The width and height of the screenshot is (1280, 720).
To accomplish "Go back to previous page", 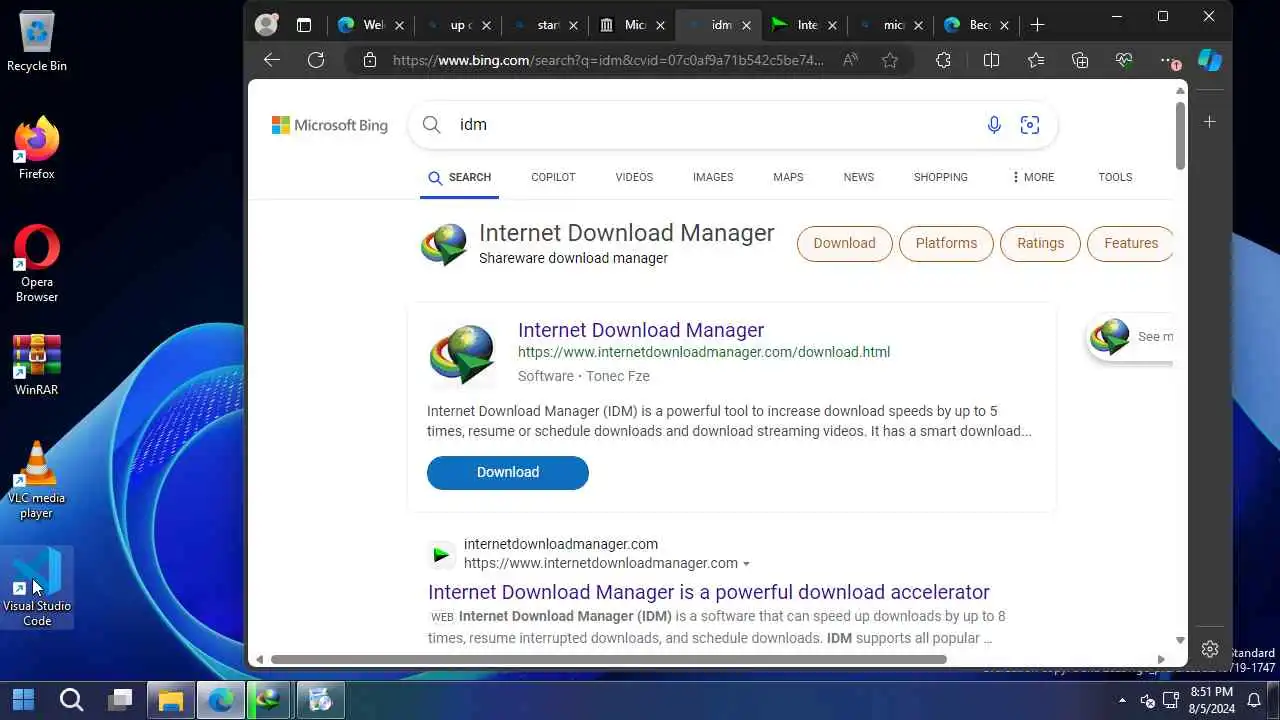I will point(272,60).
